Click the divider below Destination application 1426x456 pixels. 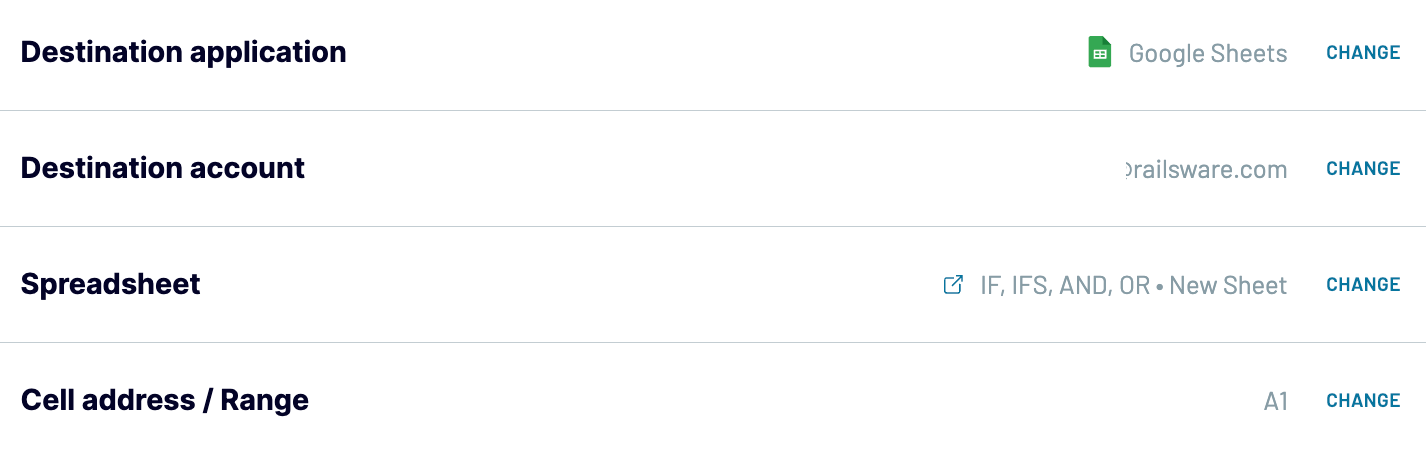point(713,110)
